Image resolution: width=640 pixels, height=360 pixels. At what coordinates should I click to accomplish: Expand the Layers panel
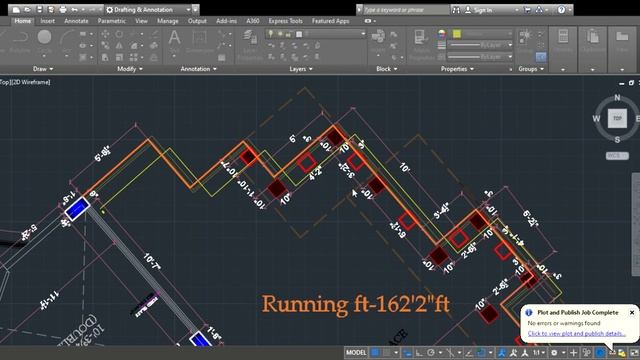(x=301, y=69)
